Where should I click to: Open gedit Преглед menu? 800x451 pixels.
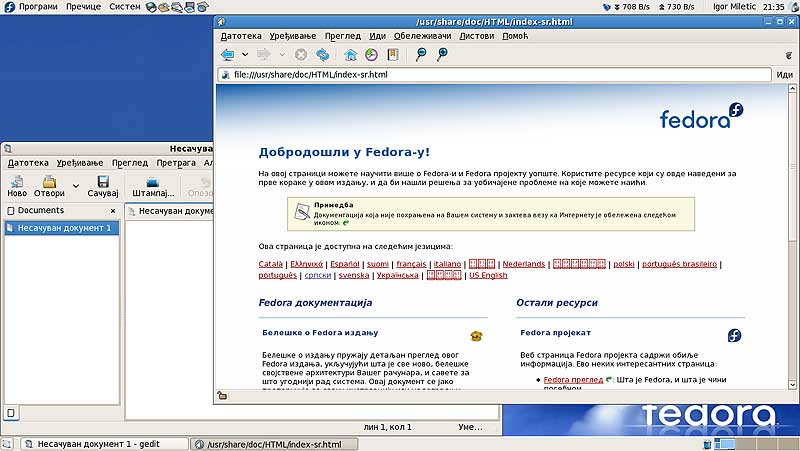[x=130, y=163]
